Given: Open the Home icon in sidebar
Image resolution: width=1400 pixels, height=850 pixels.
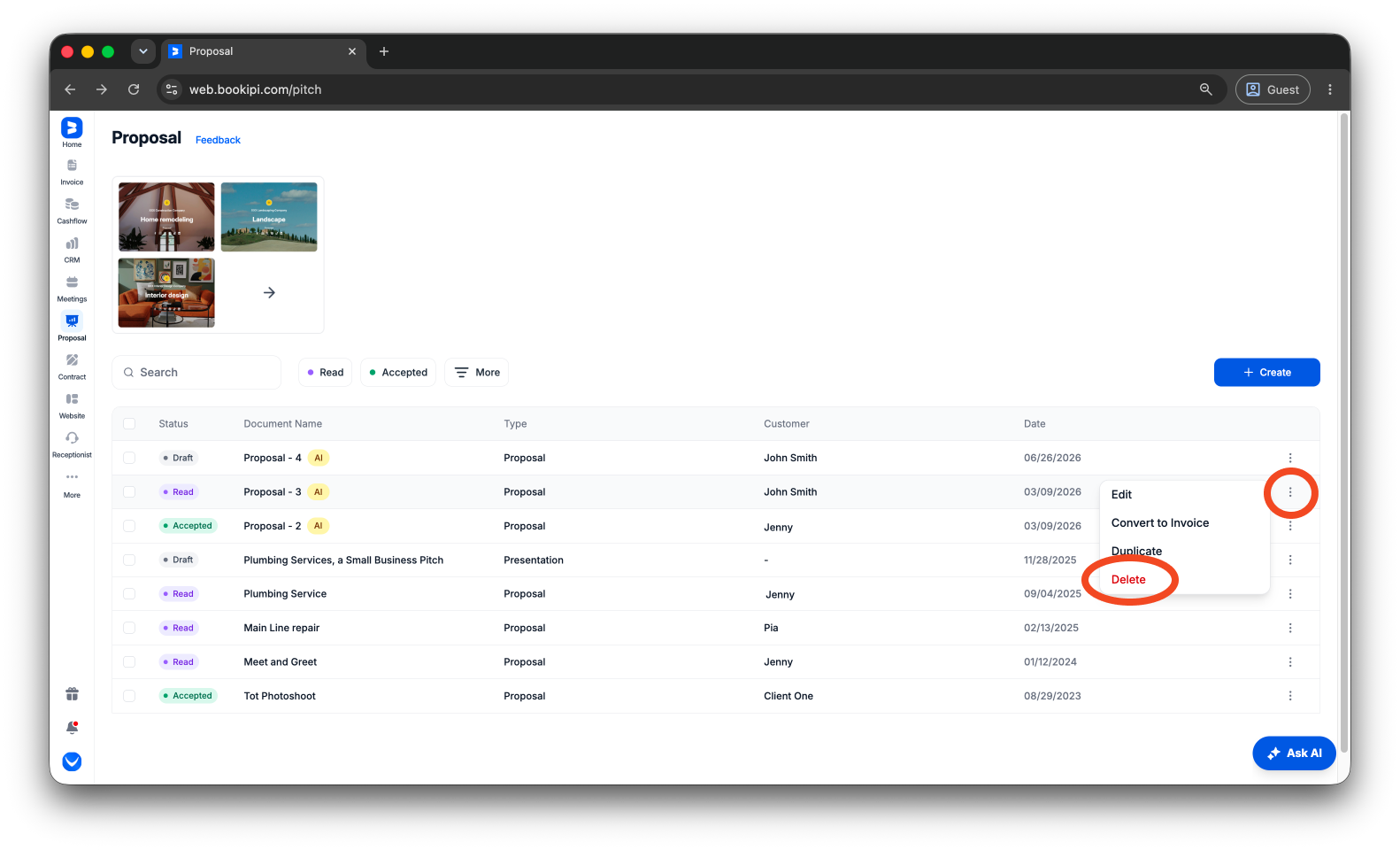Looking at the screenshot, I should (x=72, y=132).
